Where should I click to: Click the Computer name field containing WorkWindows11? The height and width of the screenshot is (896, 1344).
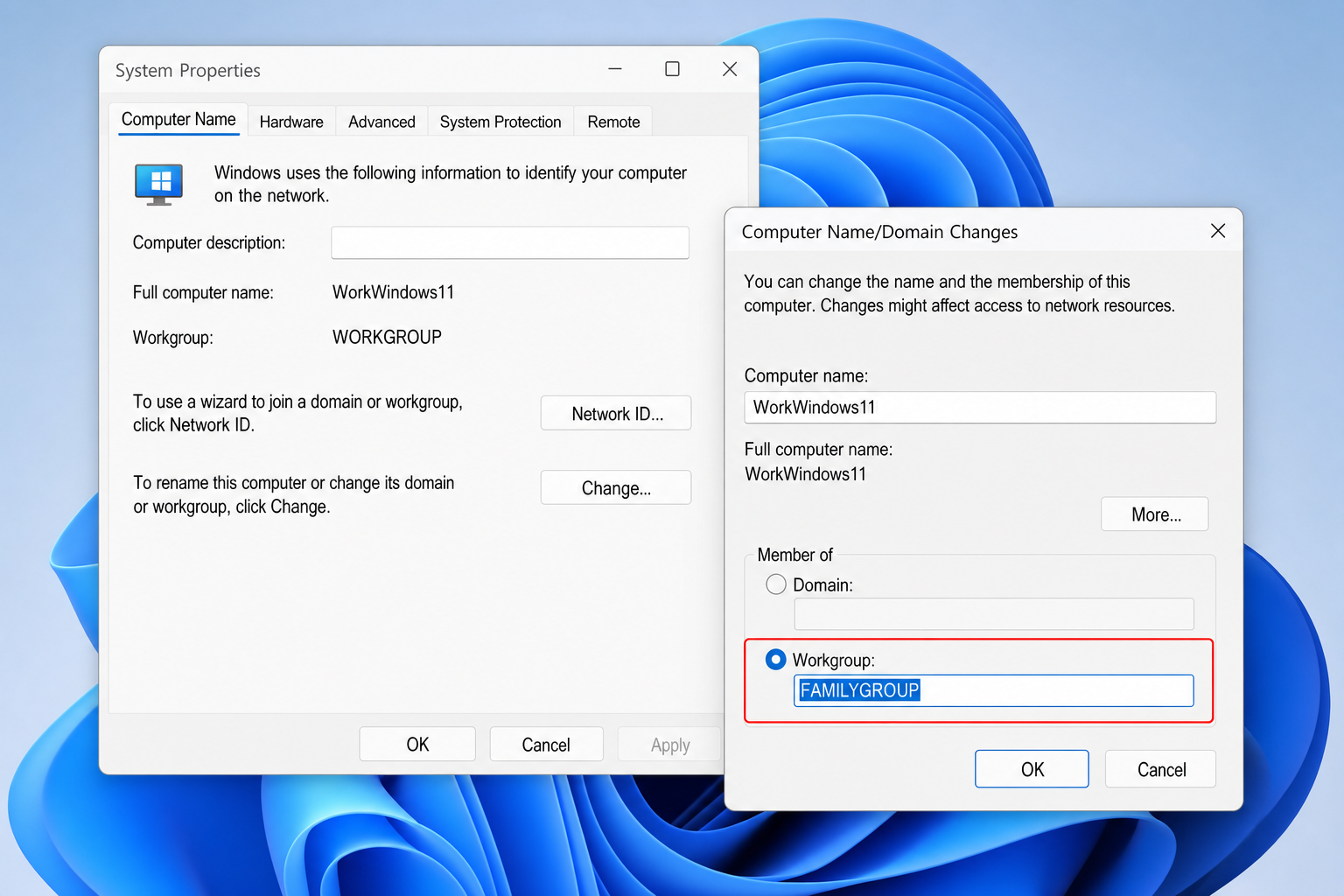point(980,407)
